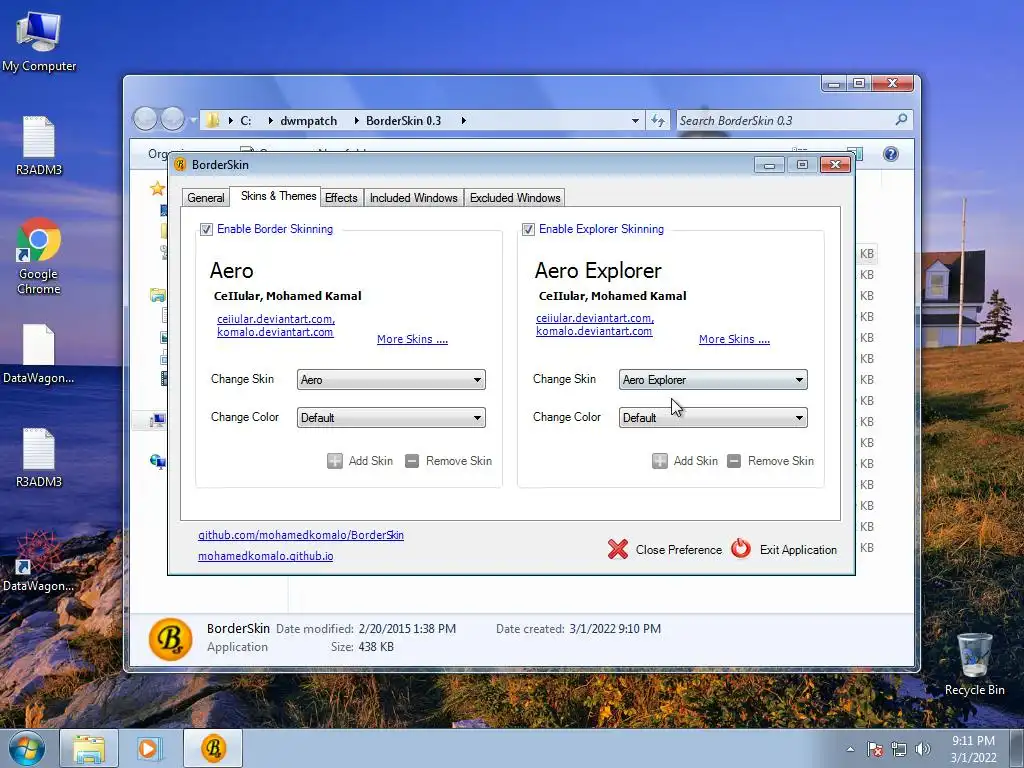Open github.com/mohamedkomalo/BorderSkin link
The height and width of the screenshot is (768, 1024).
pos(301,535)
